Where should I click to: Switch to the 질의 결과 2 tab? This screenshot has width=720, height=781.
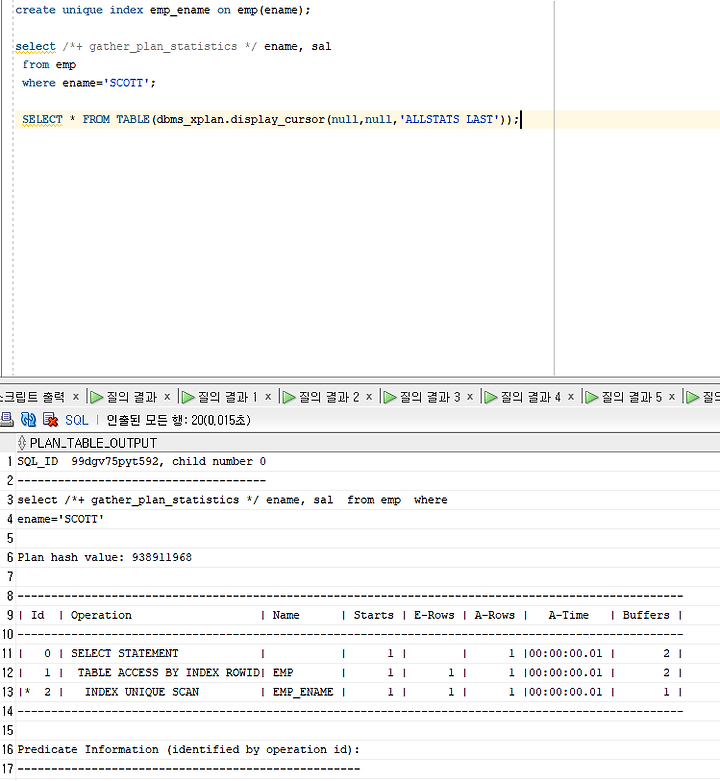[x=329, y=397]
